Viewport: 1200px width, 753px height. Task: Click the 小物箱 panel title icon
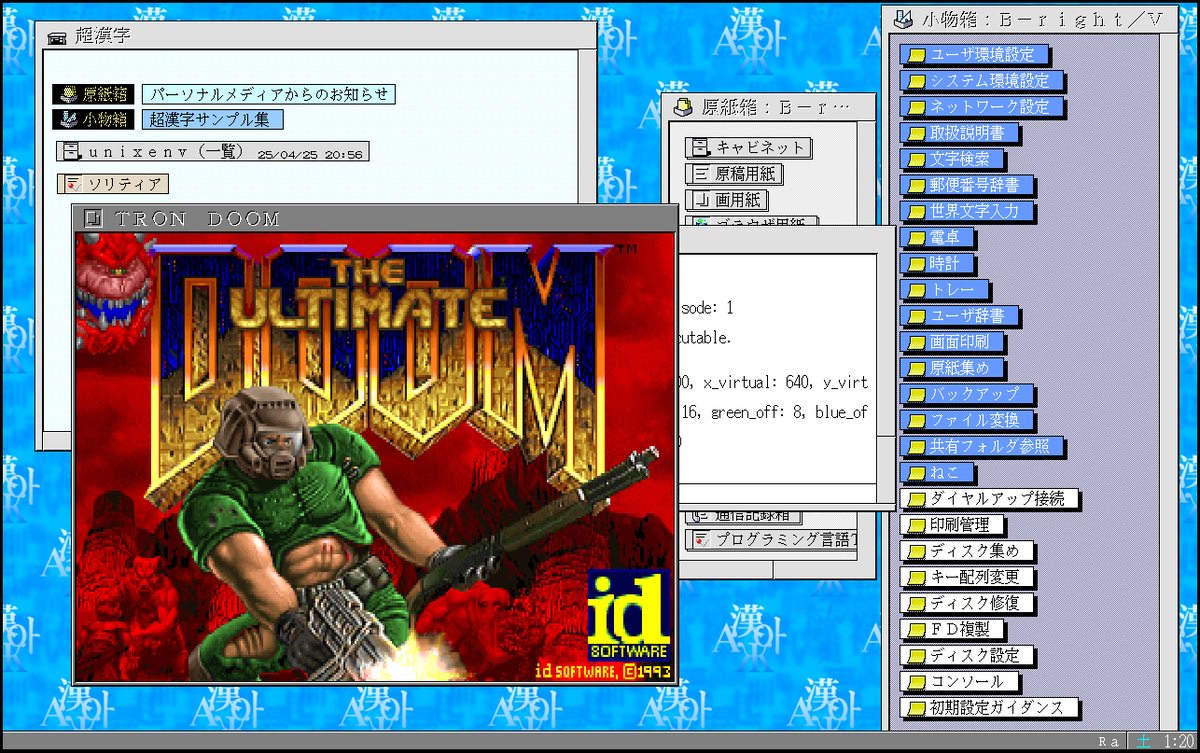tap(903, 18)
